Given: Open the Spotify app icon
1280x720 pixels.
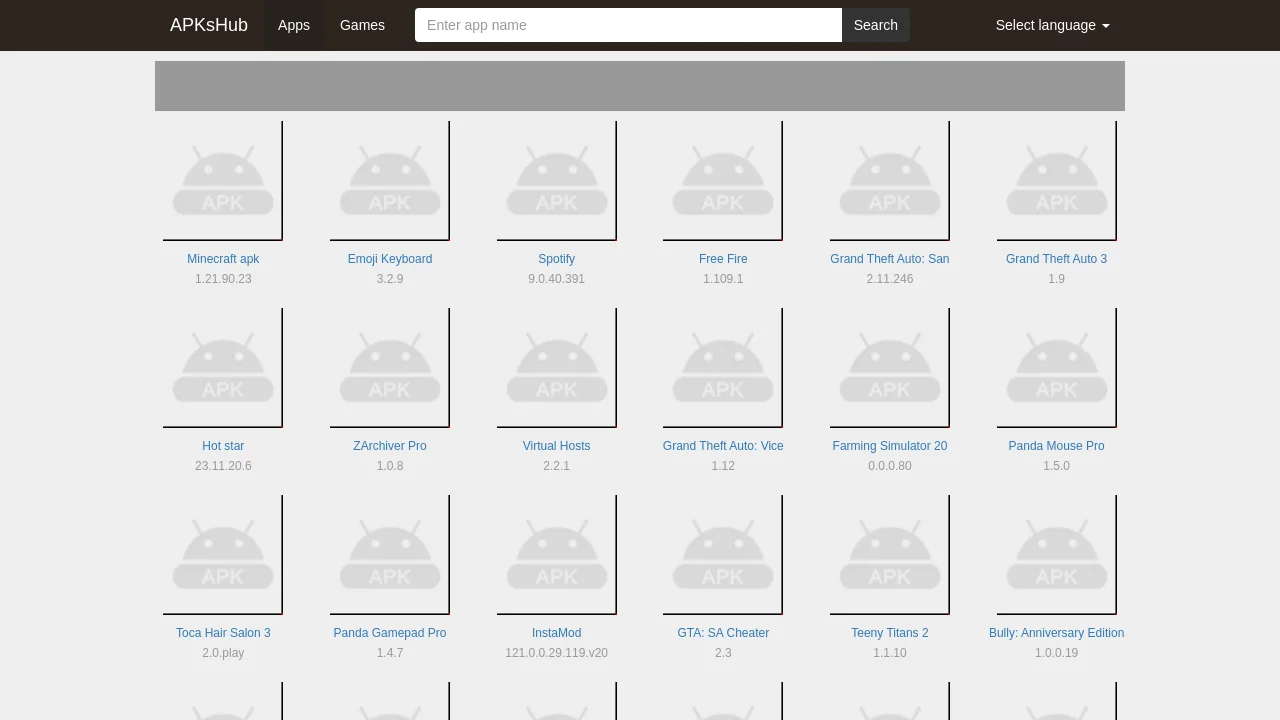Looking at the screenshot, I should [557, 181].
